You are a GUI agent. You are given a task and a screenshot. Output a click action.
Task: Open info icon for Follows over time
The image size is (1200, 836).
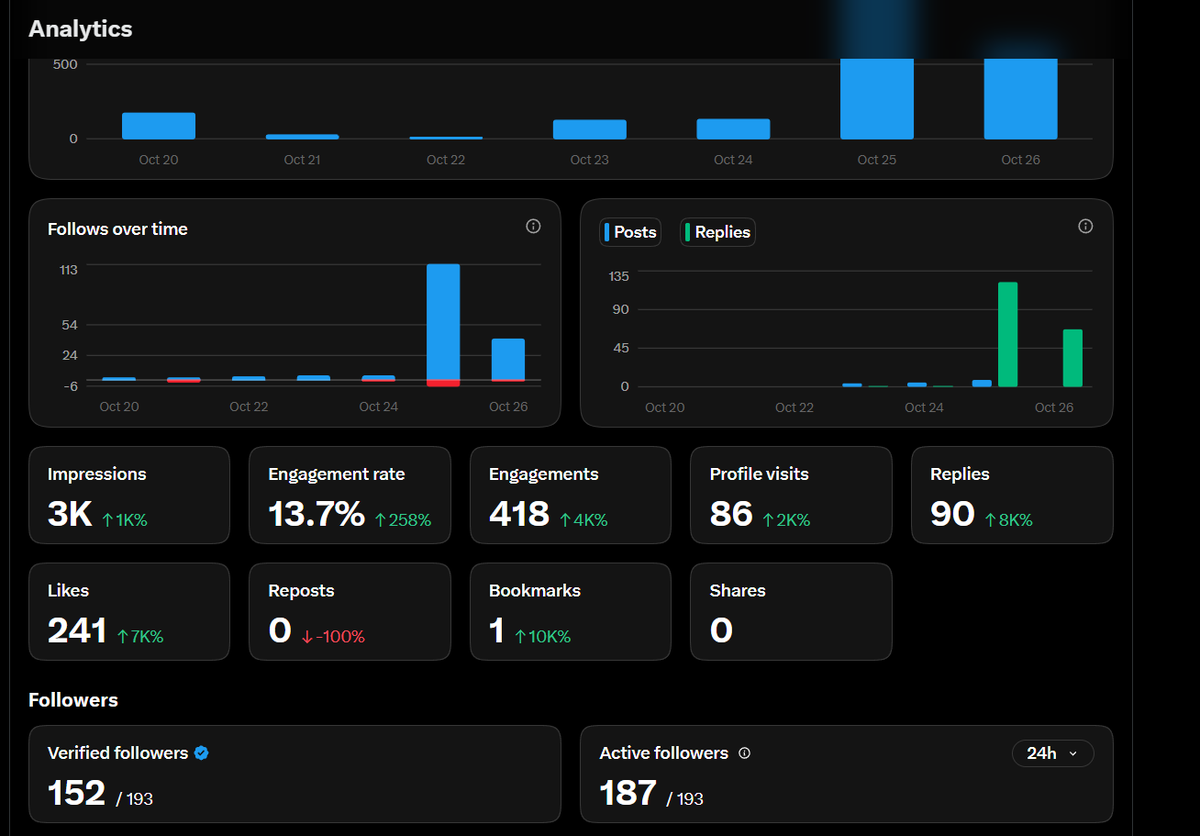click(533, 226)
